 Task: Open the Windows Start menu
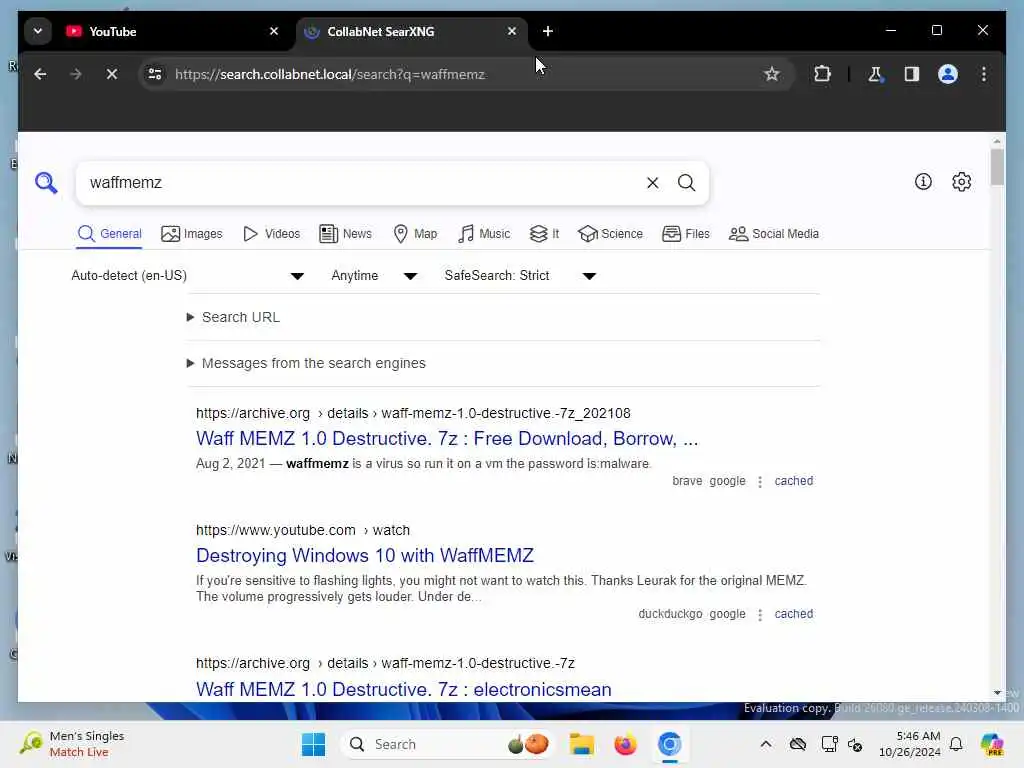pyautogui.click(x=313, y=744)
